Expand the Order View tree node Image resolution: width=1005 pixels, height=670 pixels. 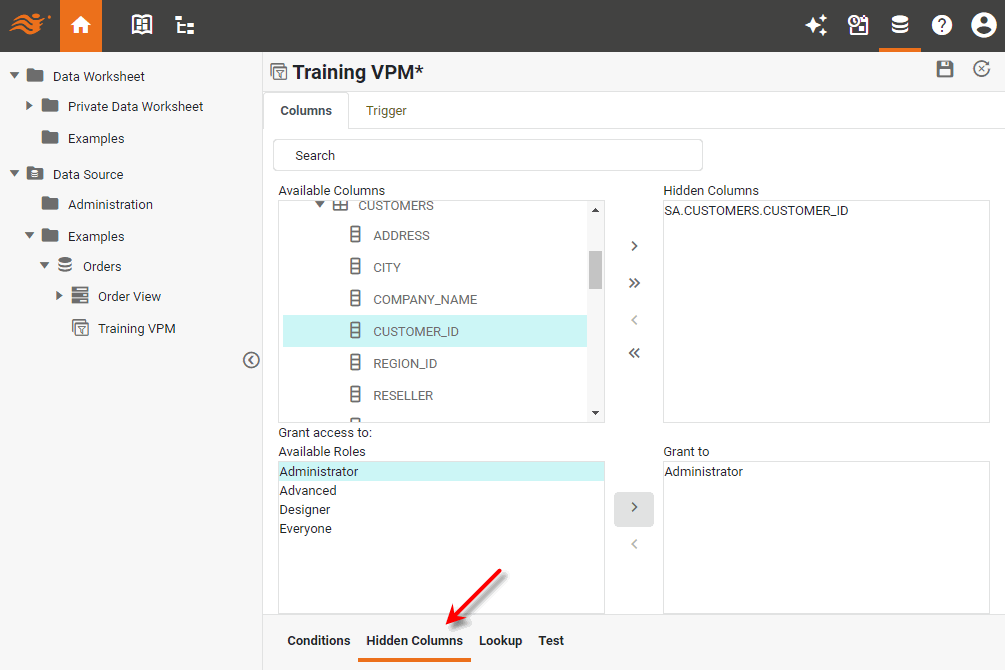coord(59,296)
